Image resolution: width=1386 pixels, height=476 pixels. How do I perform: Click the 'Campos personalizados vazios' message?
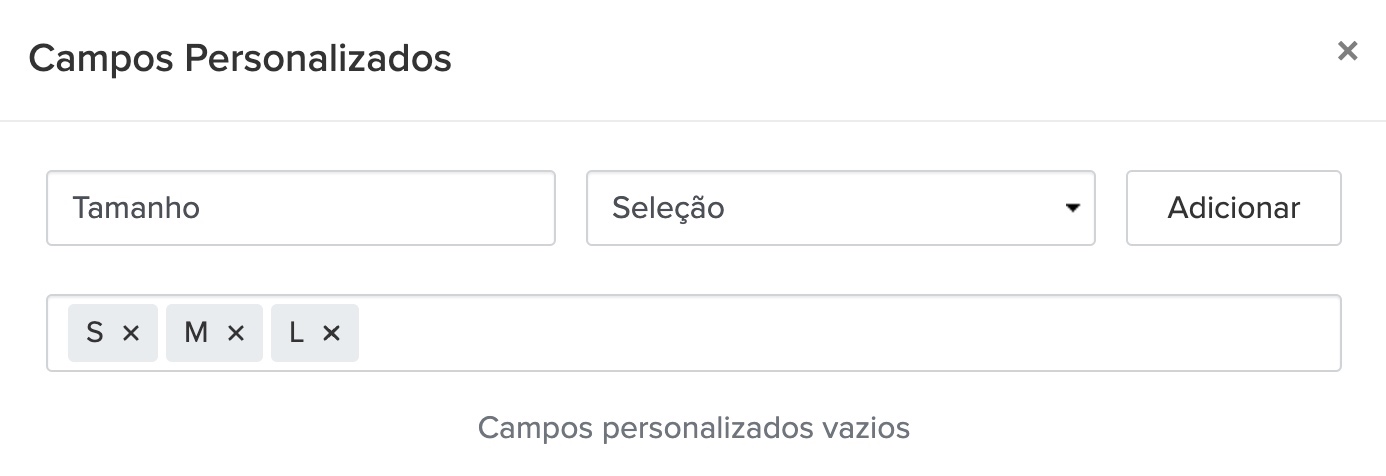coord(693,428)
